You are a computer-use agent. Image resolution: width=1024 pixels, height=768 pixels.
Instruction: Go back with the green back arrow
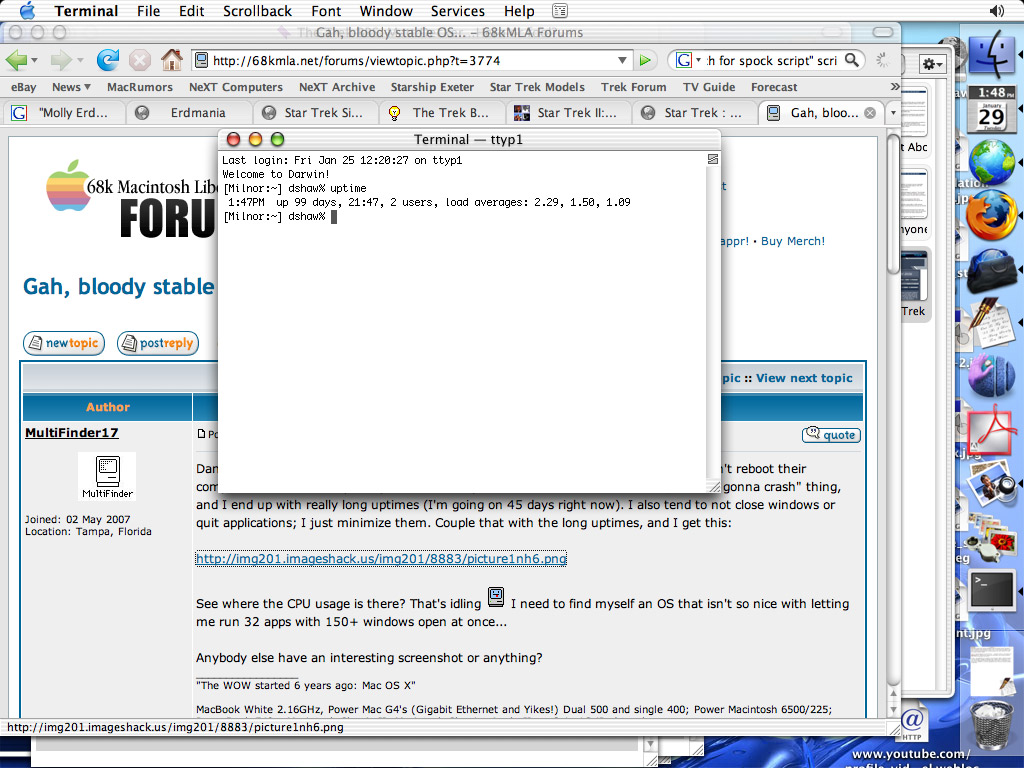point(16,60)
